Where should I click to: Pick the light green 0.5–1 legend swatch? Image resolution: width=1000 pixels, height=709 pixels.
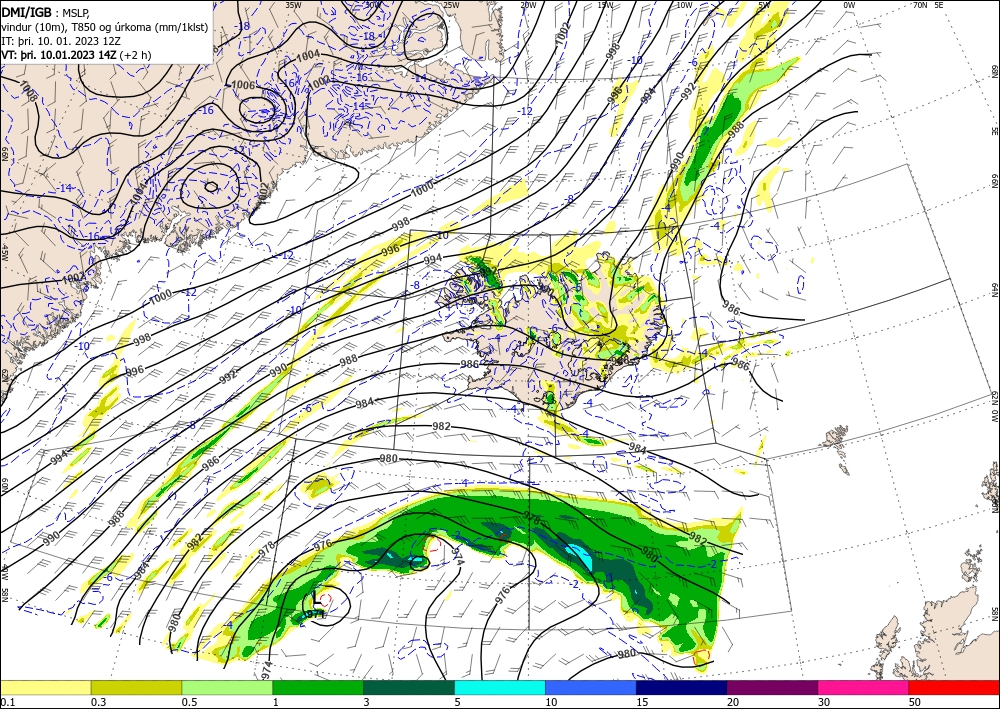click(227, 687)
